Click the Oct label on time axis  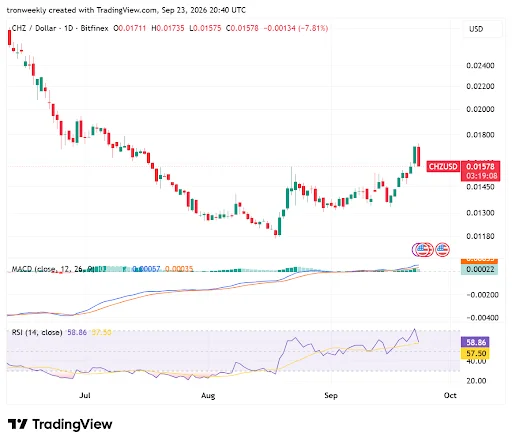[x=450, y=395]
